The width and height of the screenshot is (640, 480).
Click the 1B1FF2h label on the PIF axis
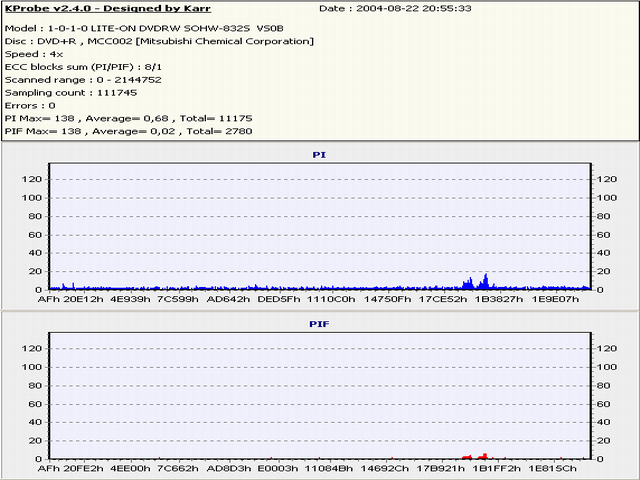tap(497, 469)
